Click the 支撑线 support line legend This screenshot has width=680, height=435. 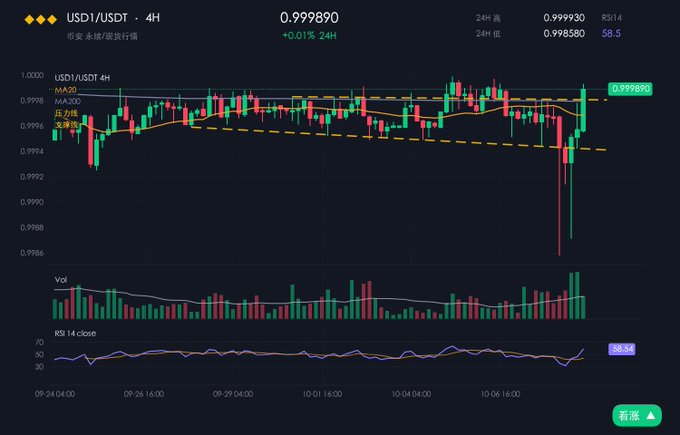[66, 125]
